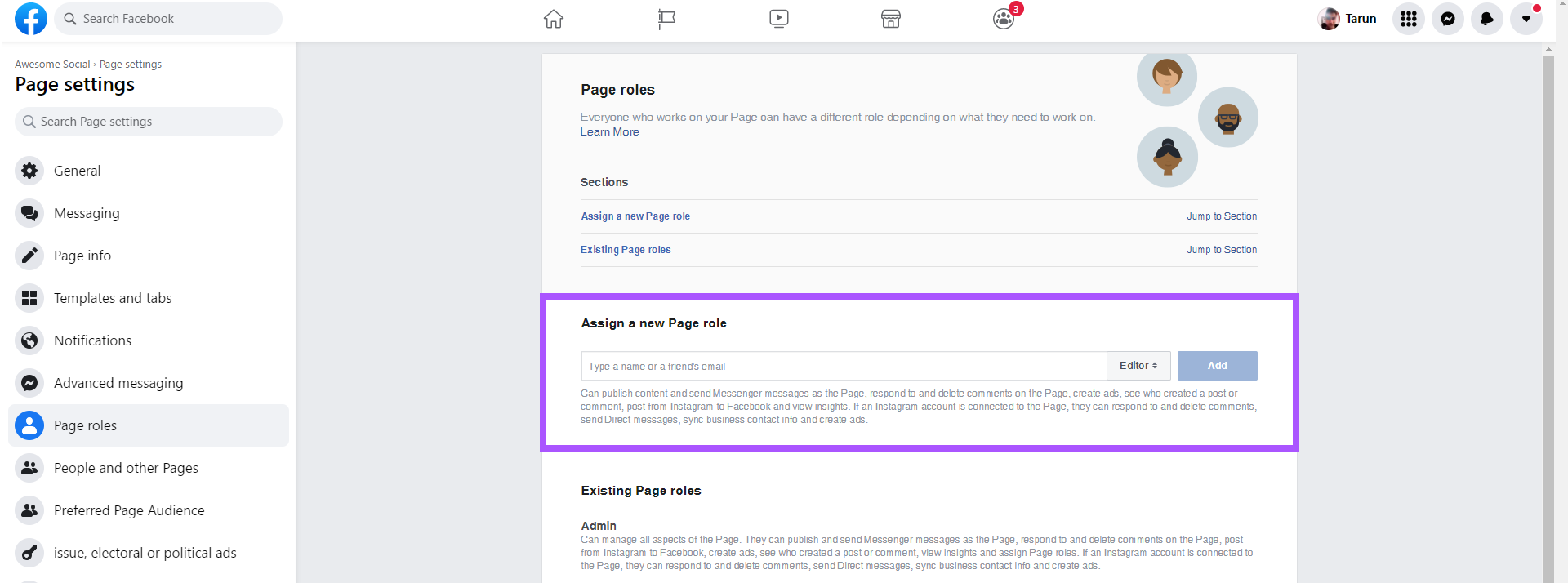Image resolution: width=1568 pixels, height=583 pixels.
Task: Go to Page info menu item
Action: pos(149,256)
